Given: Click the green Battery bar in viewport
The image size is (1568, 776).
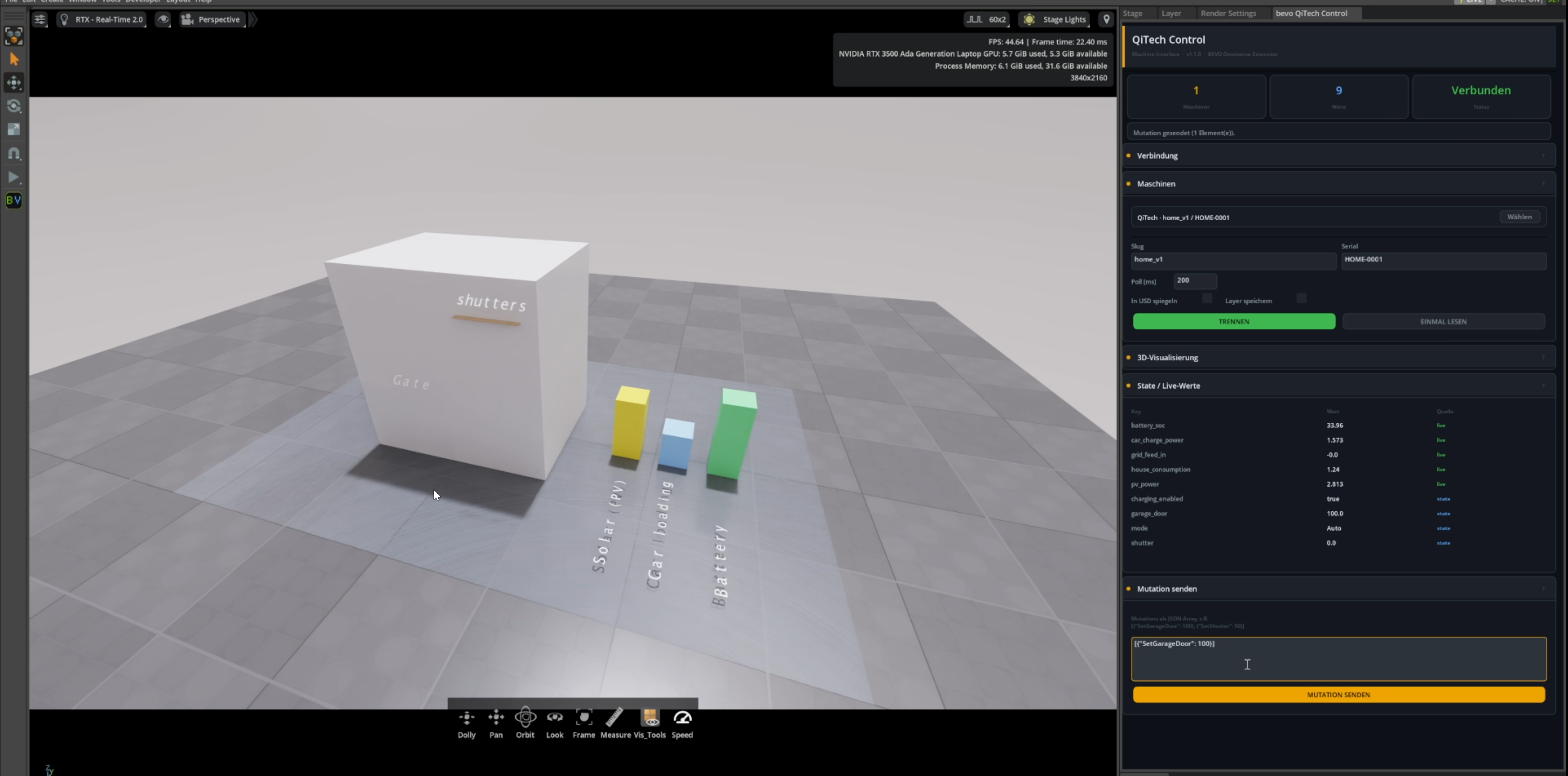Looking at the screenshot, I should [732, 434].
